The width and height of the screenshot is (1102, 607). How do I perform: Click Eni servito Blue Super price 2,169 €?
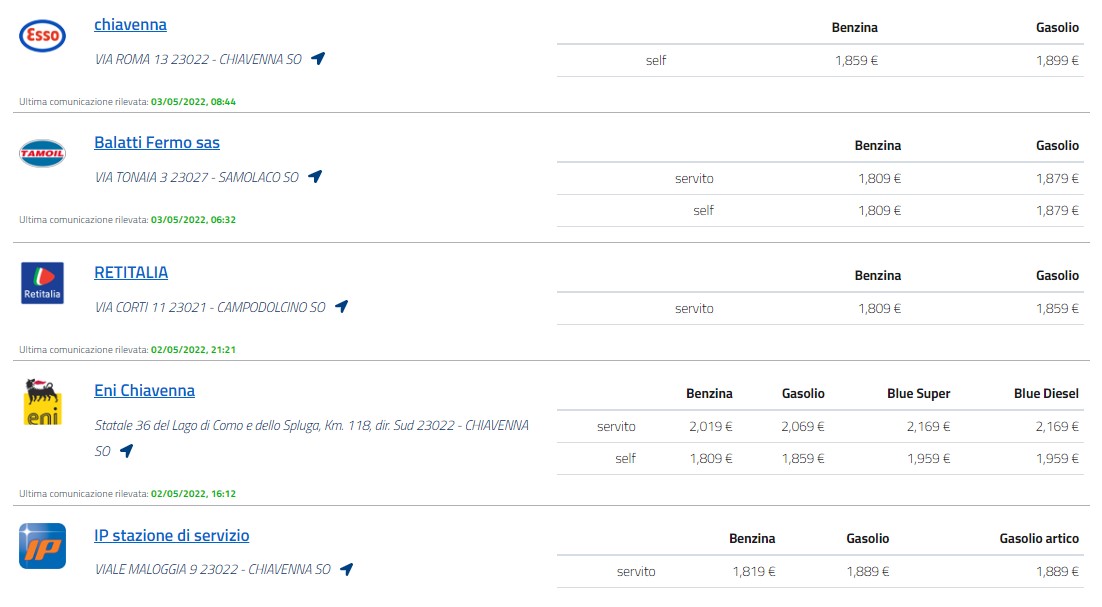click(x=928, y=426)
